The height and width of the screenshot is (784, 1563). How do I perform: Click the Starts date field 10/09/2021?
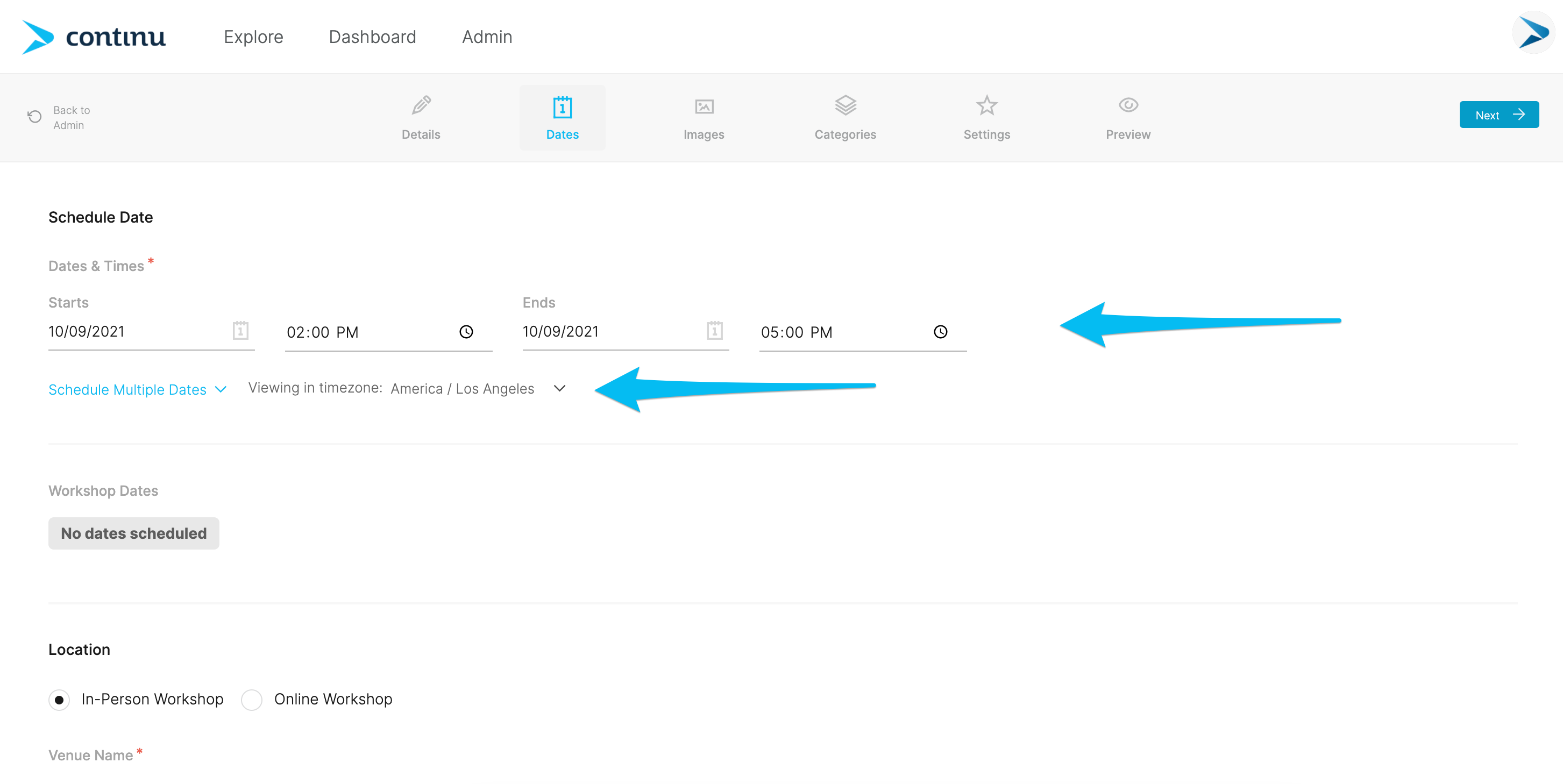click(151, 332)
